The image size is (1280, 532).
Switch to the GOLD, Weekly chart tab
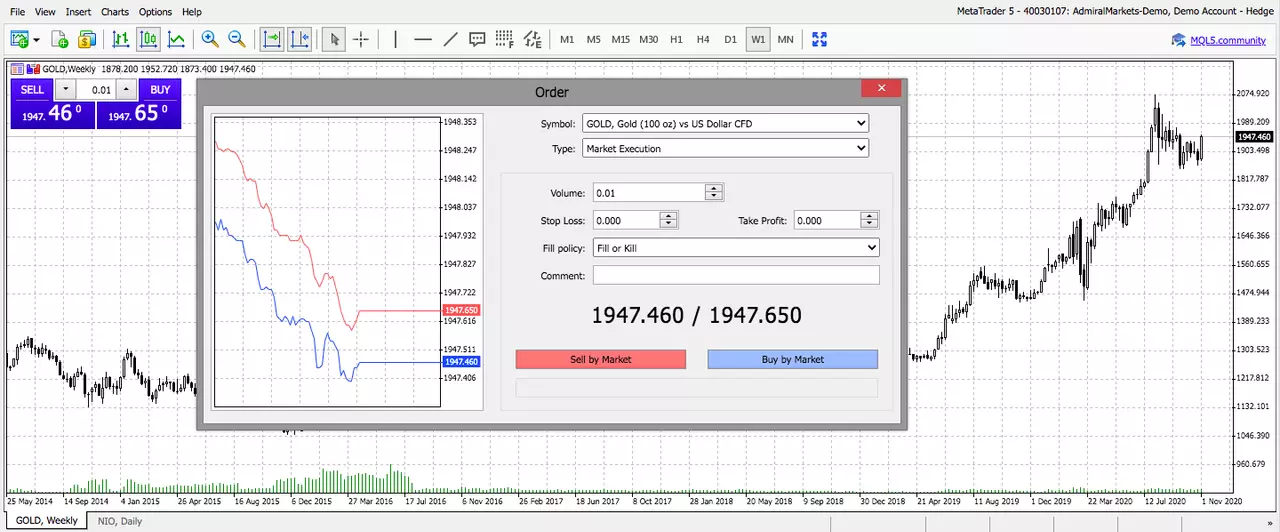tap(46, 521)
